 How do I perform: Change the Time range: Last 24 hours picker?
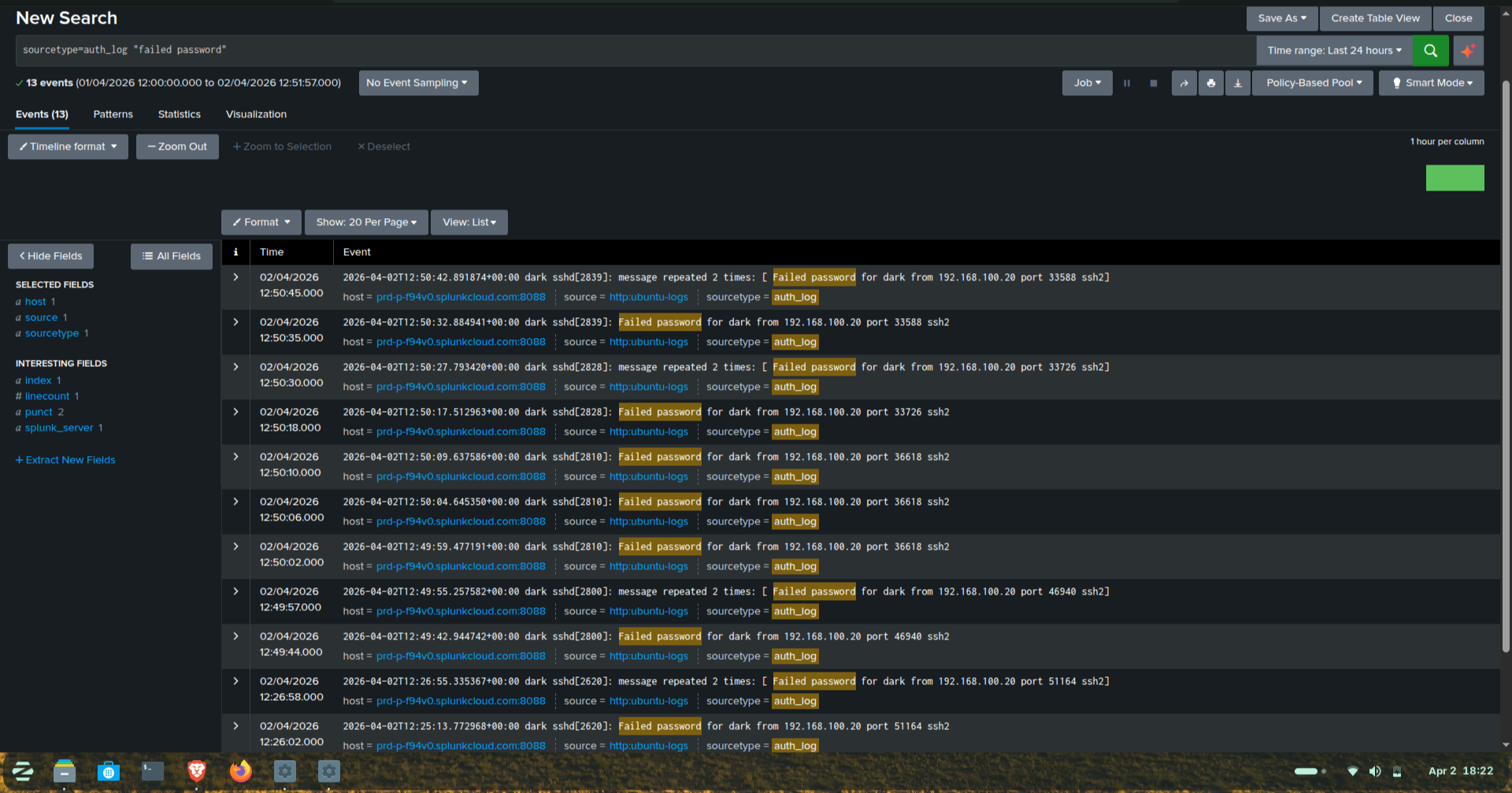(x=1334, y=50)
